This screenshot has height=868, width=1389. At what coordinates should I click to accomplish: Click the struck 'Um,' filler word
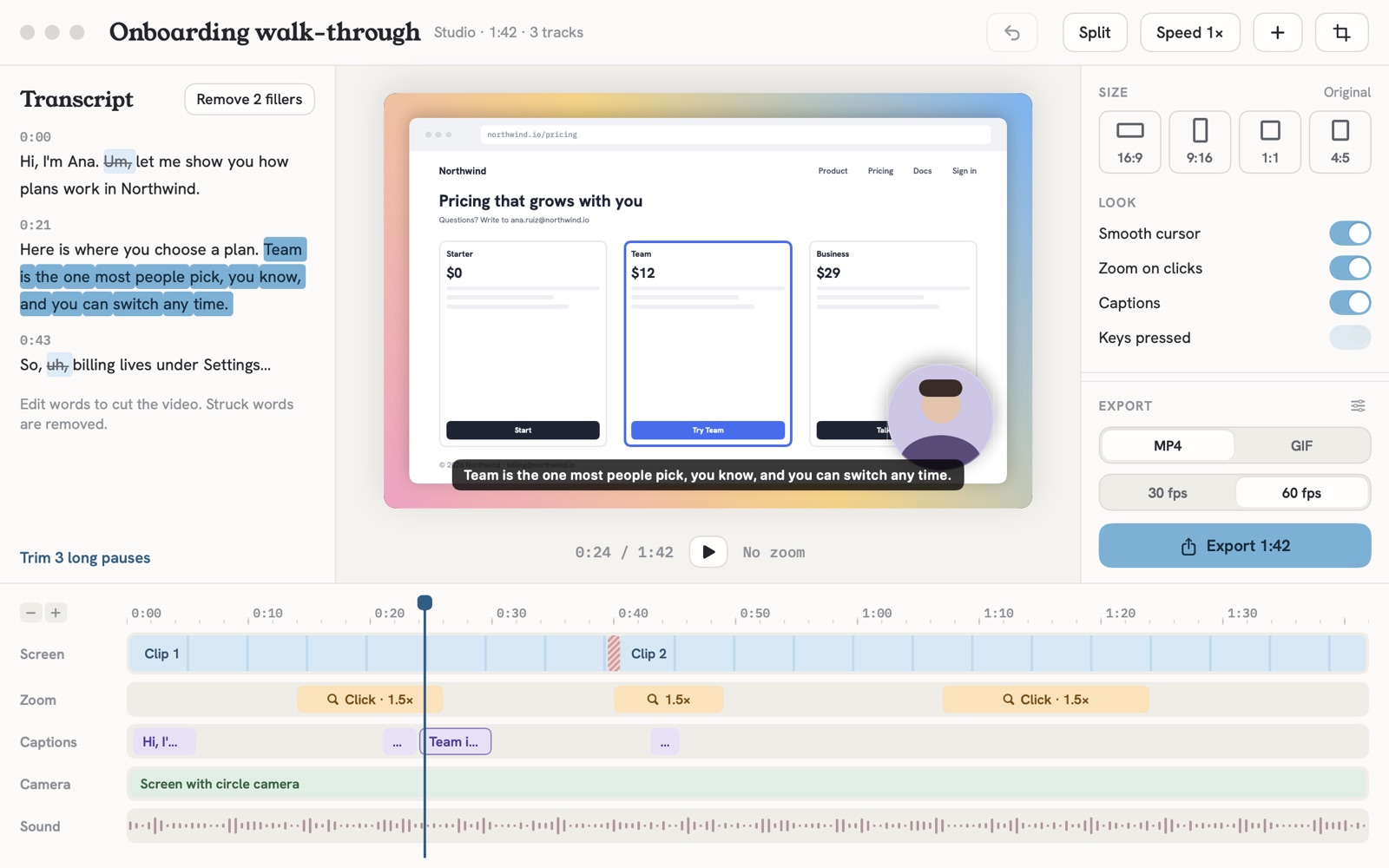pos(117,161)
